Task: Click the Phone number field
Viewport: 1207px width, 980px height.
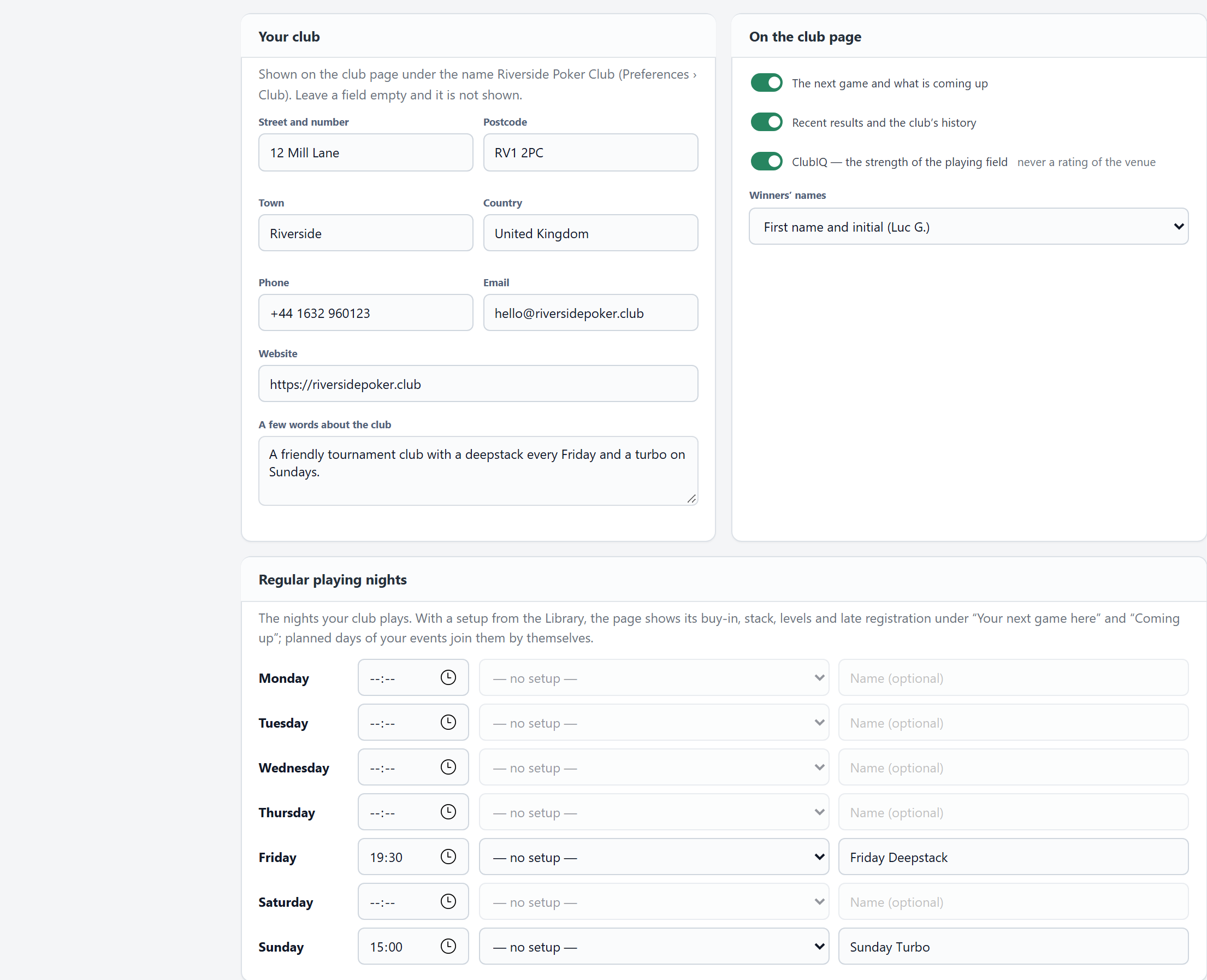Action: [x=366, y=313]
